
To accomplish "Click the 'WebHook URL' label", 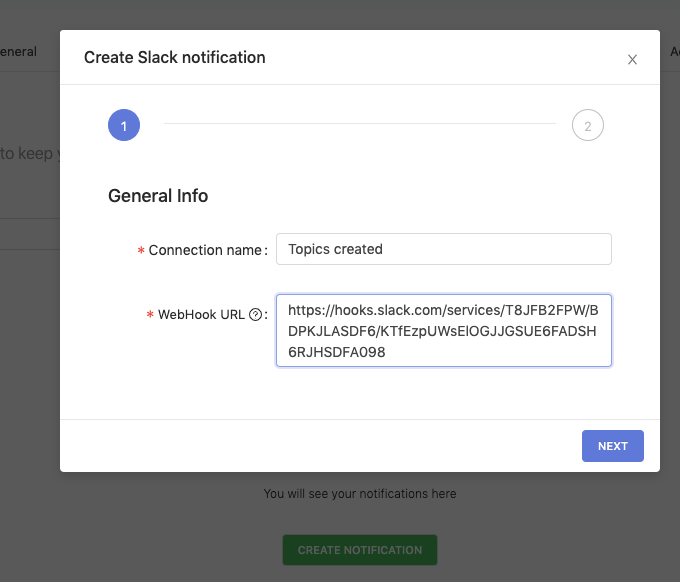I will (201, 314).
